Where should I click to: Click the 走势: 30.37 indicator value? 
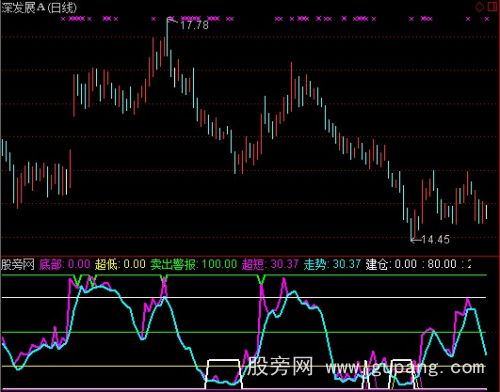click(332, 265)
